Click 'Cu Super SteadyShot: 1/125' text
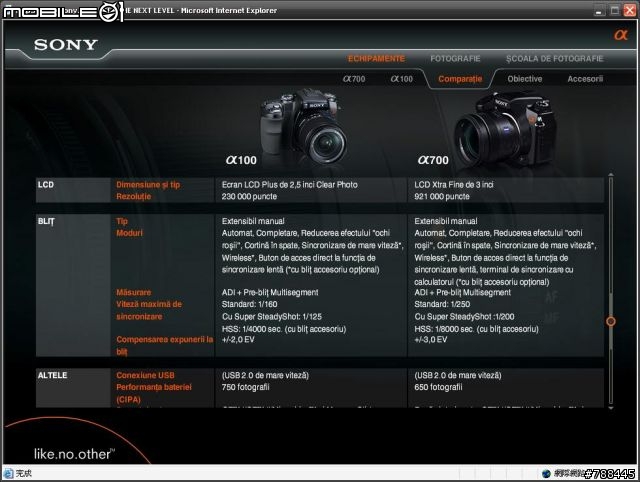Image resolution: width=640 pixels, height=482 pixels. tap(272, 317)
